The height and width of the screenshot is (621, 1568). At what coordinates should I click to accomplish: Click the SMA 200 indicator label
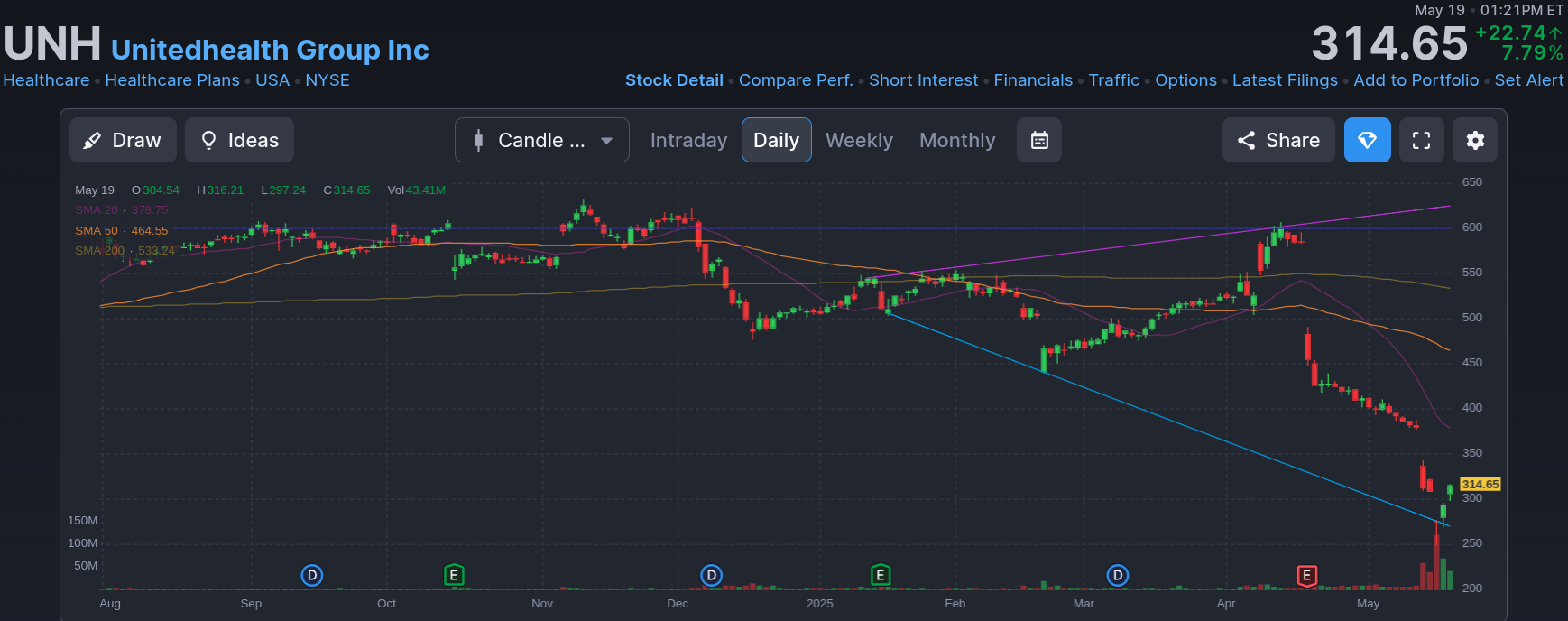point(100,251)
